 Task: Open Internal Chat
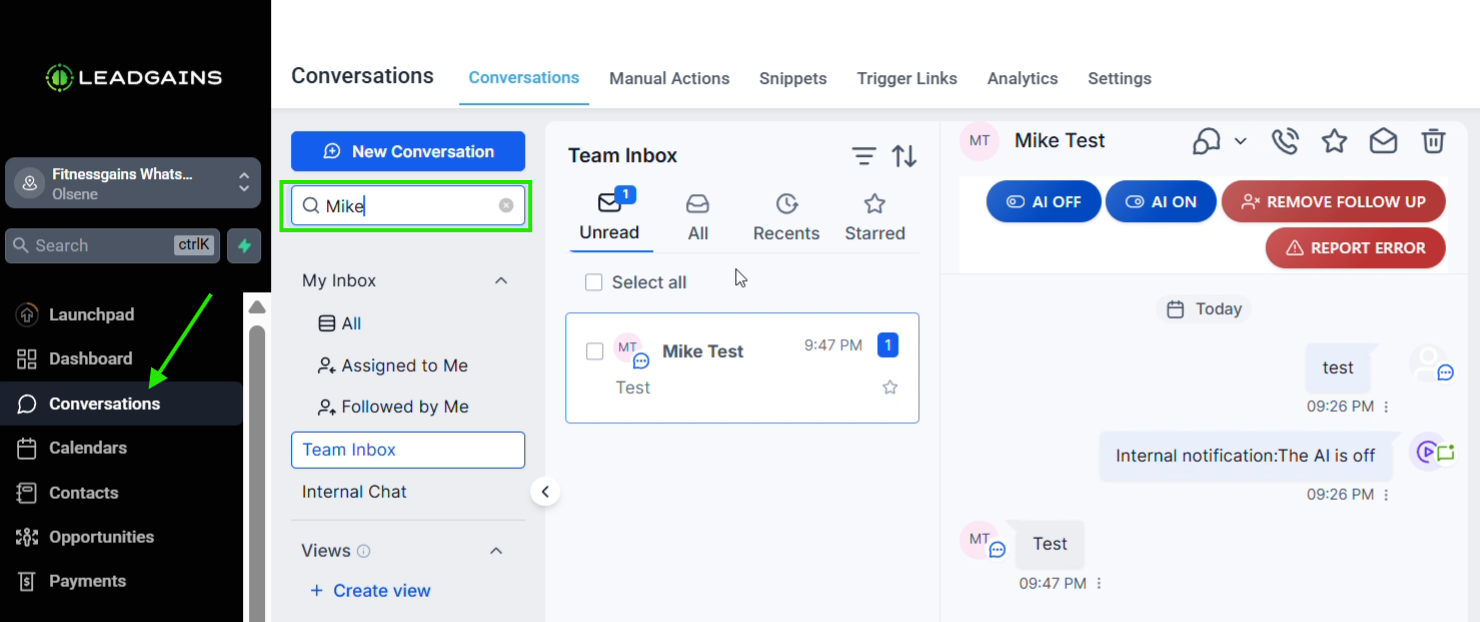tap(354, 492)
